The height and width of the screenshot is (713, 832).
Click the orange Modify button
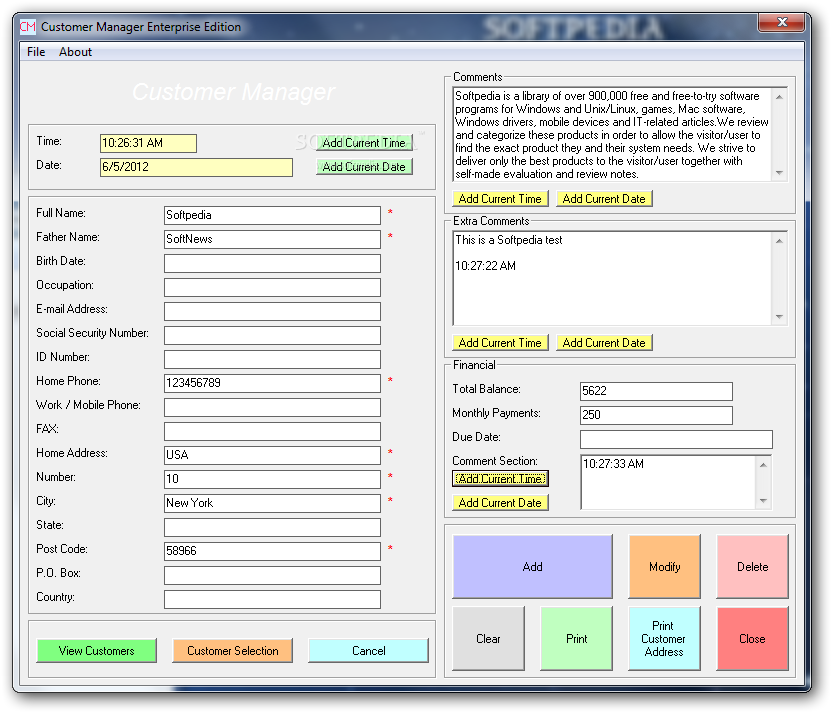[664, 567]
